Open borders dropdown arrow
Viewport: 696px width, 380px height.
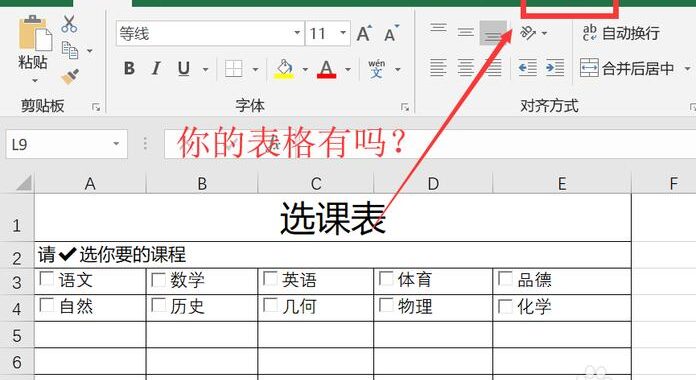click(x=255, y=69)
